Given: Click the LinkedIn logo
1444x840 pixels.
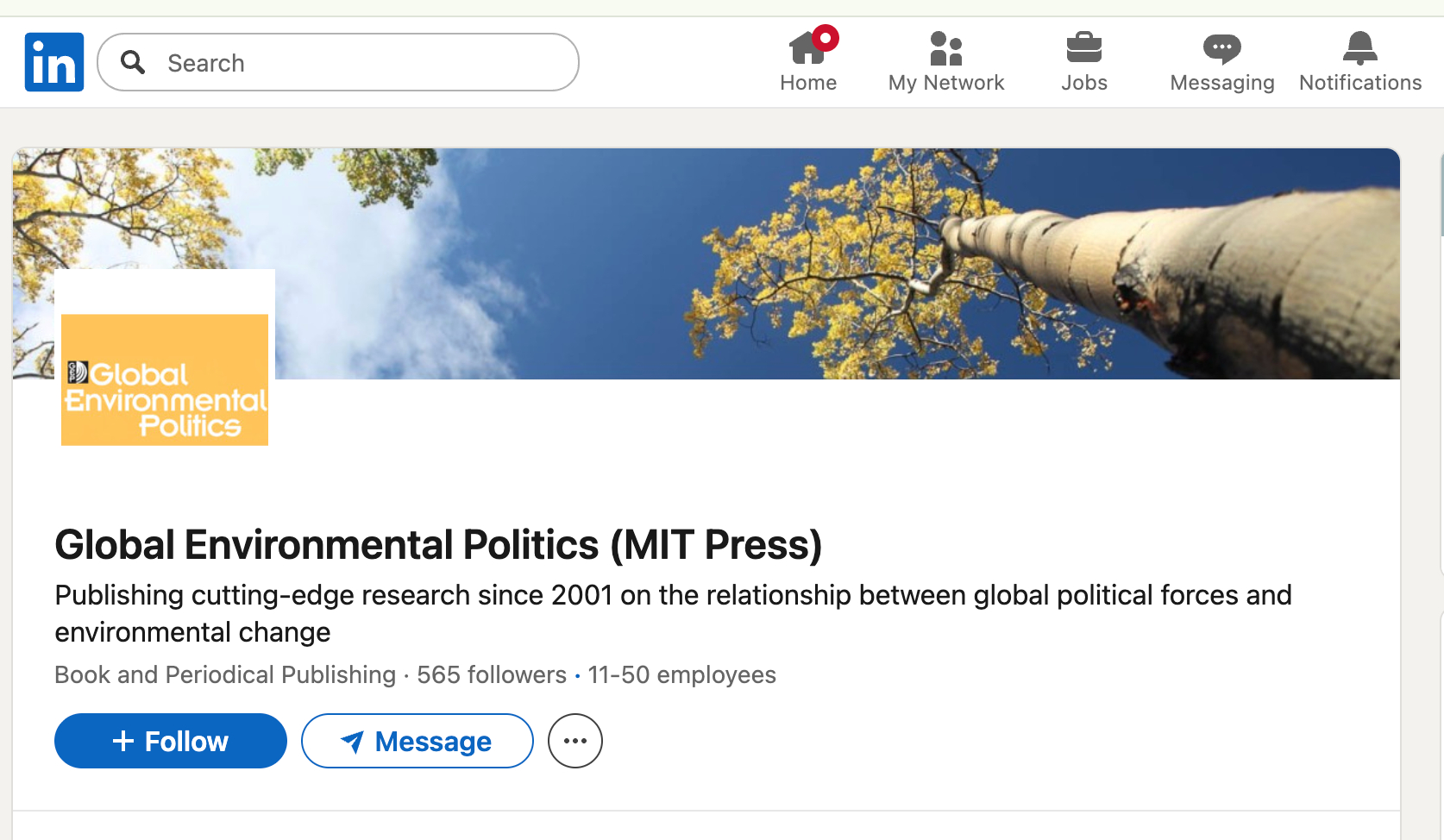Looking at the screenshot, I should 54,62.
